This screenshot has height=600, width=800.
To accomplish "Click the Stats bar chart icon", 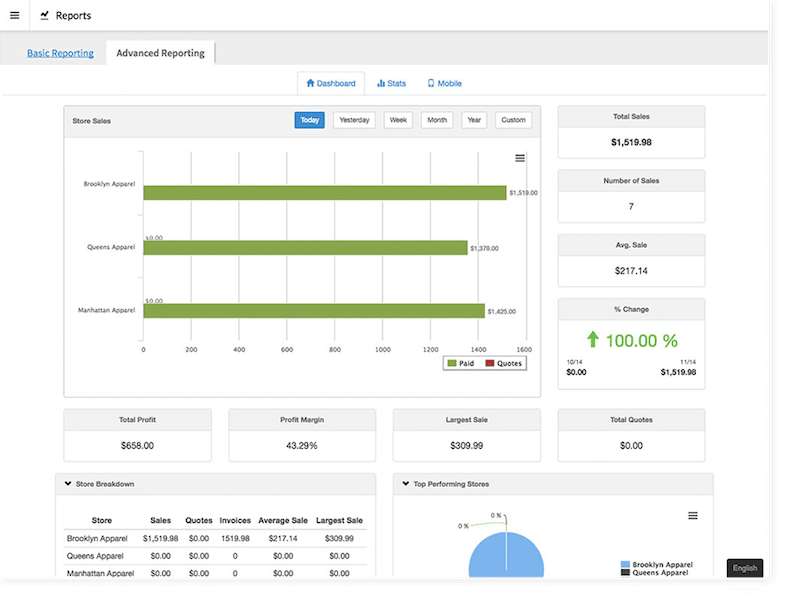I will [381, 83].
